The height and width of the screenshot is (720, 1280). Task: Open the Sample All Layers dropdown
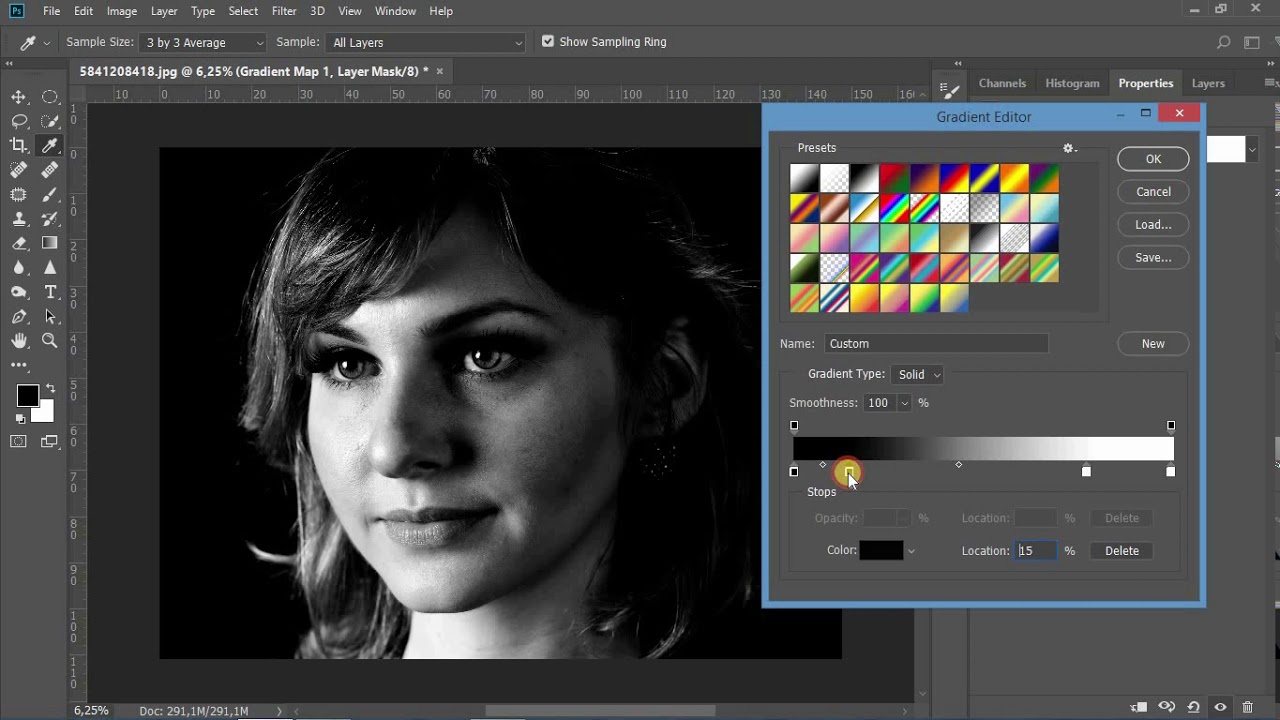click(x=425, y=42)
